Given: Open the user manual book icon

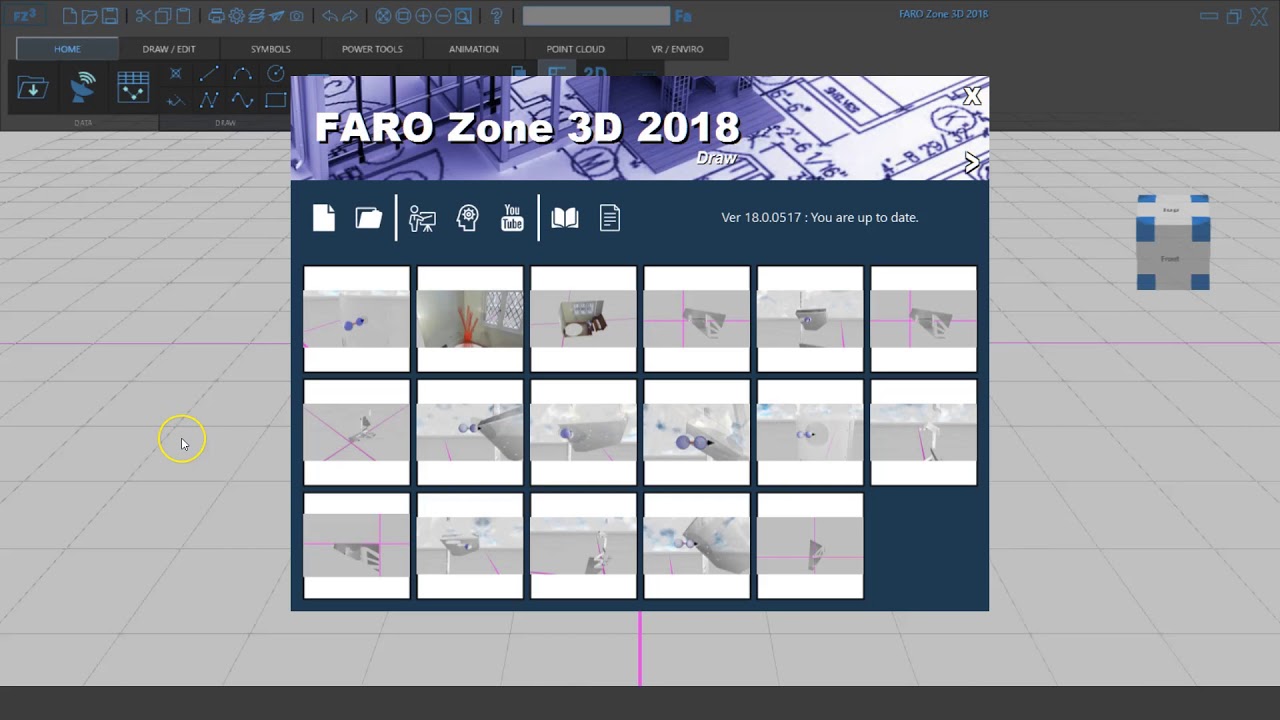Looking at the screenshot, I should pyautogui.click(x=565, y=217).
